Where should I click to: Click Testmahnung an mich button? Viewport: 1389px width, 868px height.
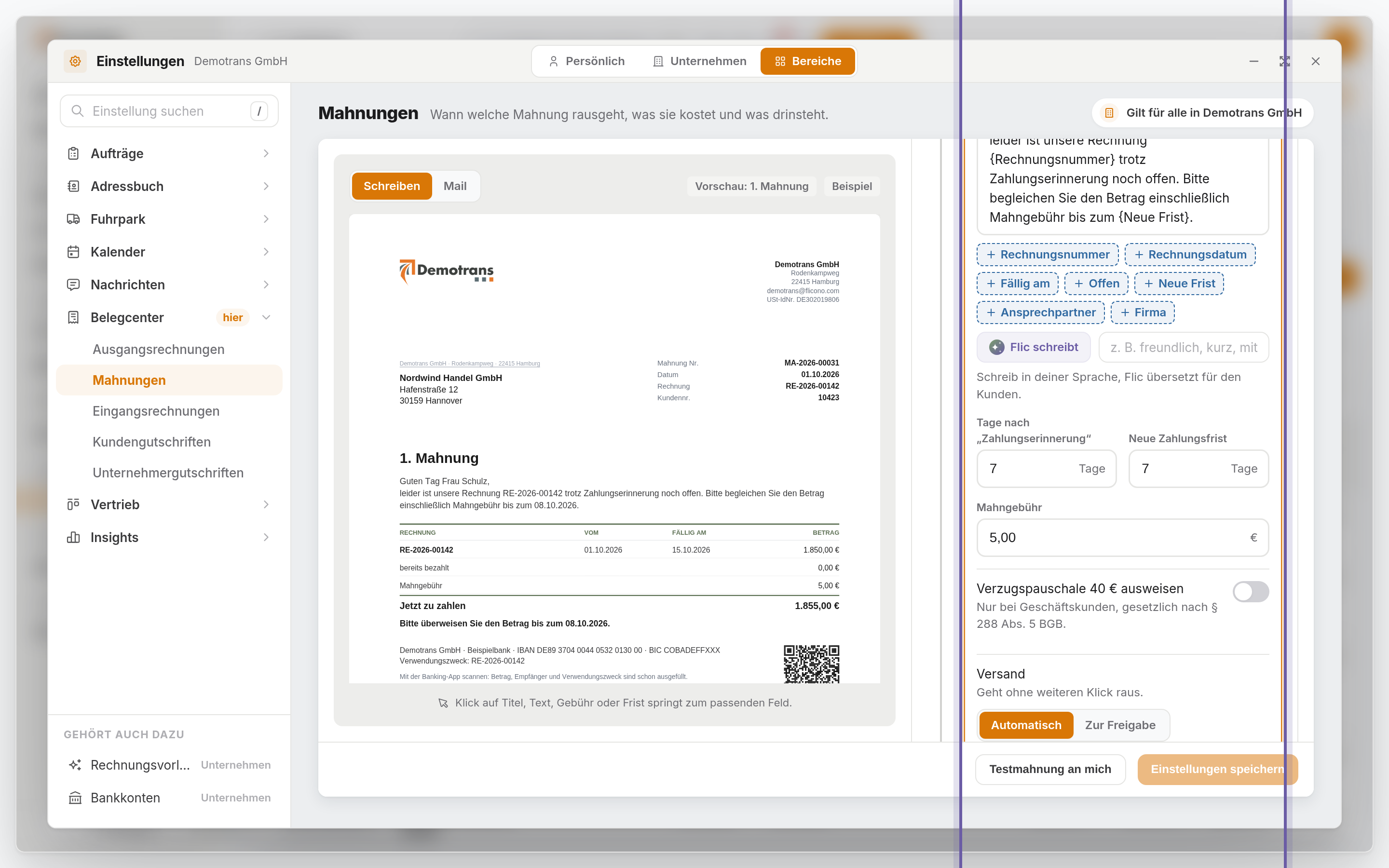[x=1050, y=769]
